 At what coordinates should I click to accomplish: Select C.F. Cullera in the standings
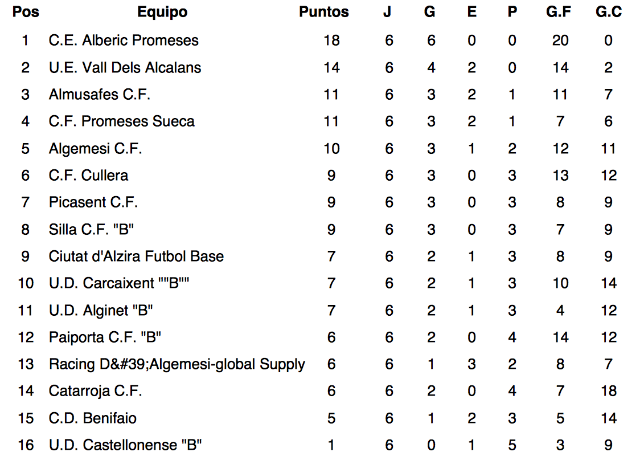coord(88,175)
